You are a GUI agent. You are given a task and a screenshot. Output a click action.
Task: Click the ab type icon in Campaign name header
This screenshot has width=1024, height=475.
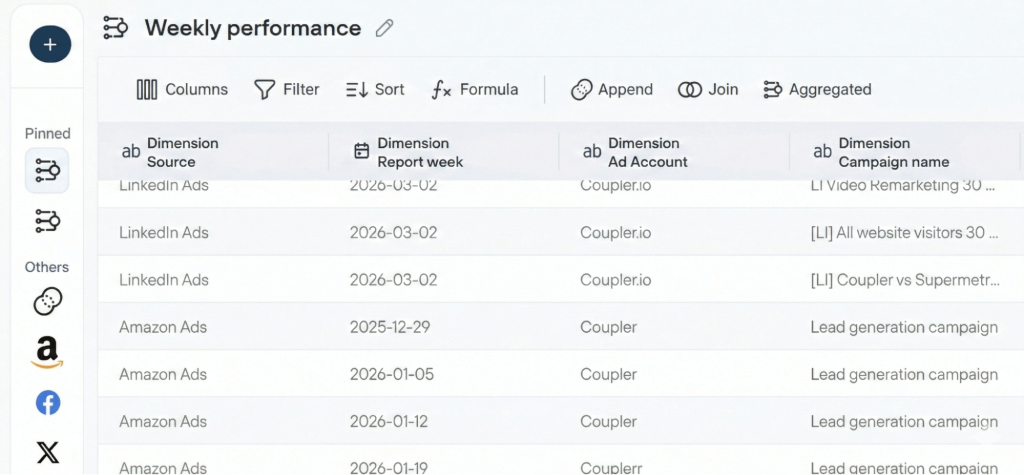tap(822, 152)
